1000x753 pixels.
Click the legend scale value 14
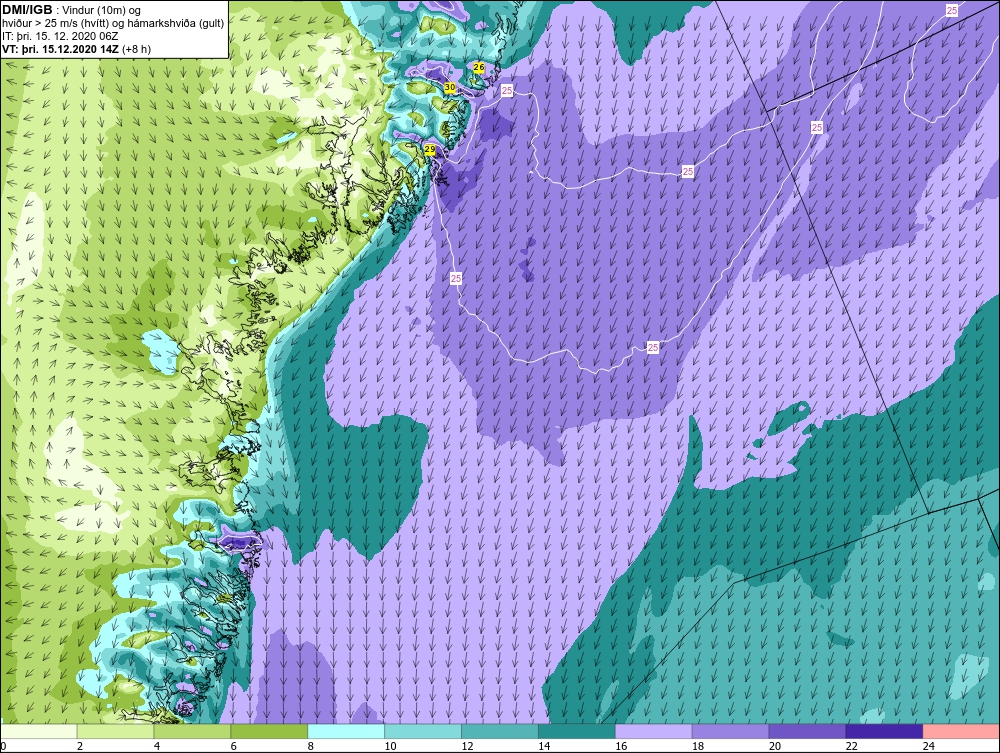(544, 746)
